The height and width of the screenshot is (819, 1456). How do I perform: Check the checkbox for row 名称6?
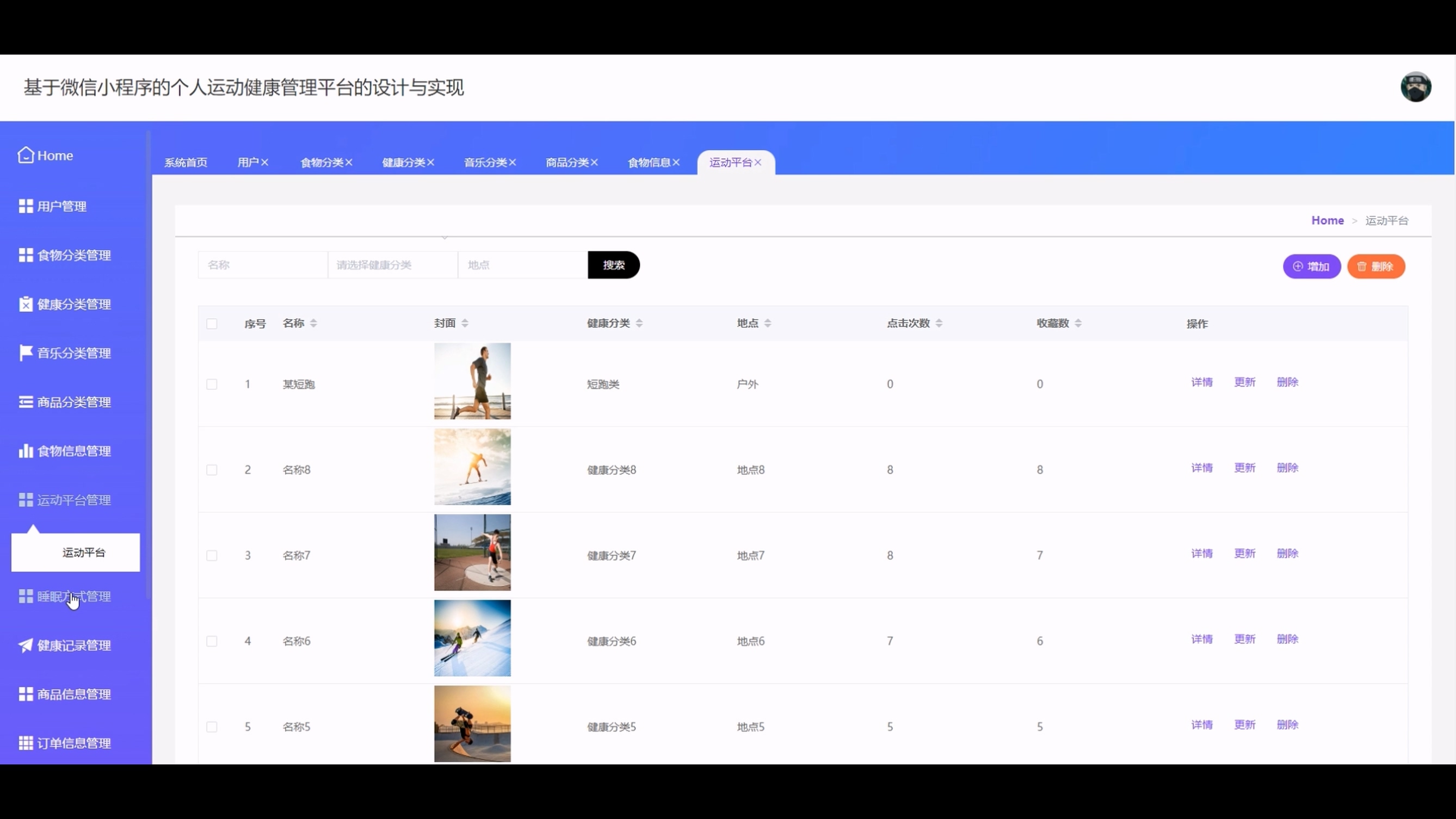tap(212, 641)
